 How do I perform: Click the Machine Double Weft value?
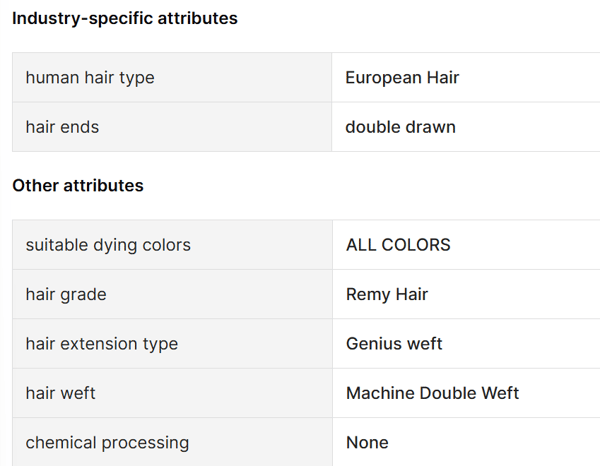(432, 393)
